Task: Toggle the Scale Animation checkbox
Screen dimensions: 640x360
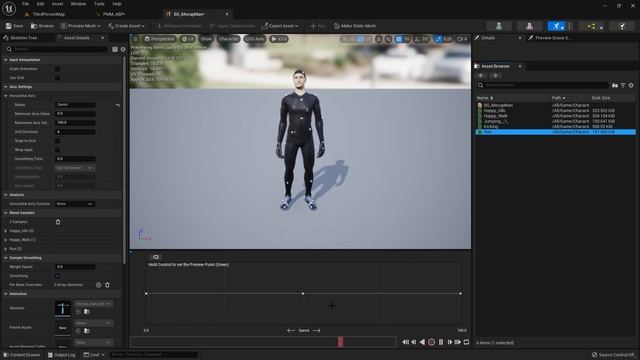Action: [x=57, y=69]
